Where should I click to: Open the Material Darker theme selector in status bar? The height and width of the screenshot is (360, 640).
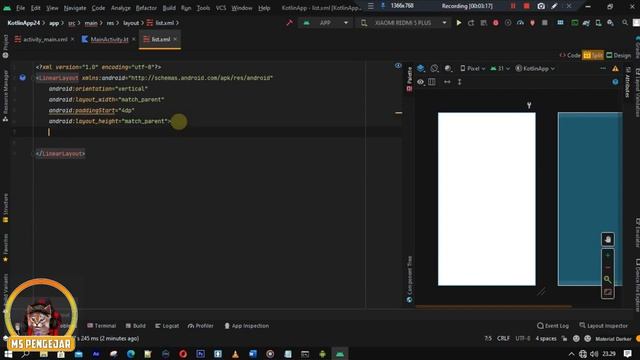[613, 339]
